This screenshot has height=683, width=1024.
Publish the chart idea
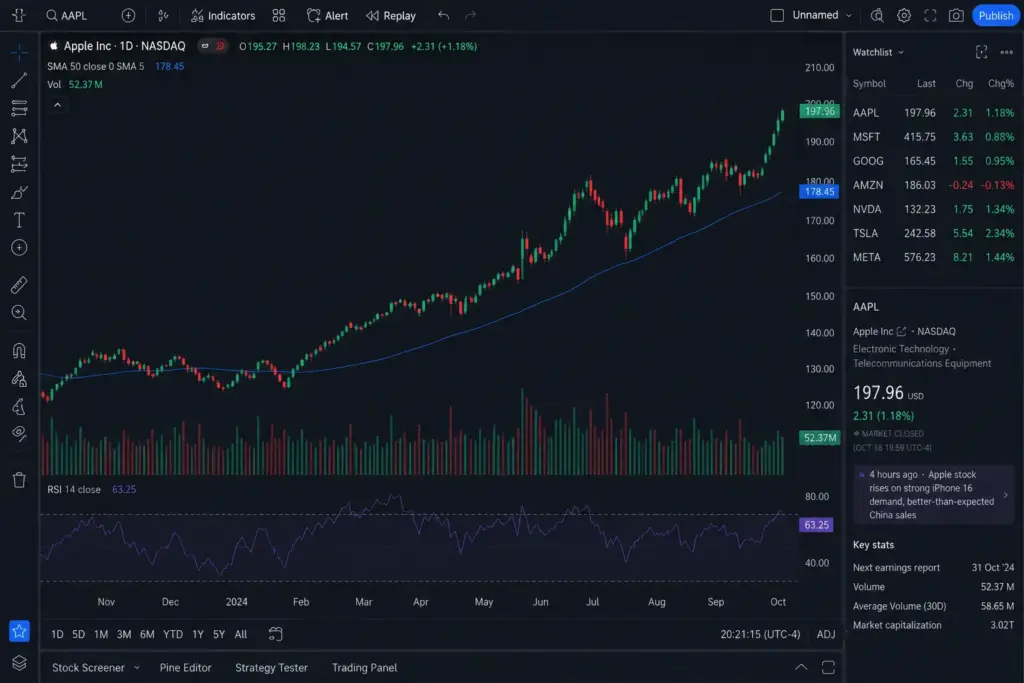995,16
